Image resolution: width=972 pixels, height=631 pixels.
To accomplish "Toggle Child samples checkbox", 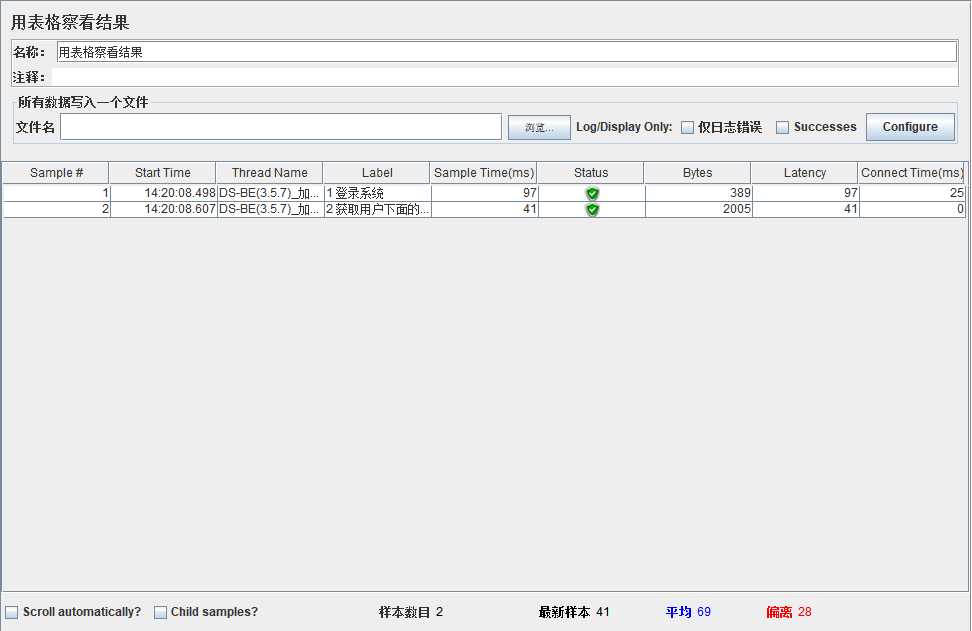I will pos(160,612).
